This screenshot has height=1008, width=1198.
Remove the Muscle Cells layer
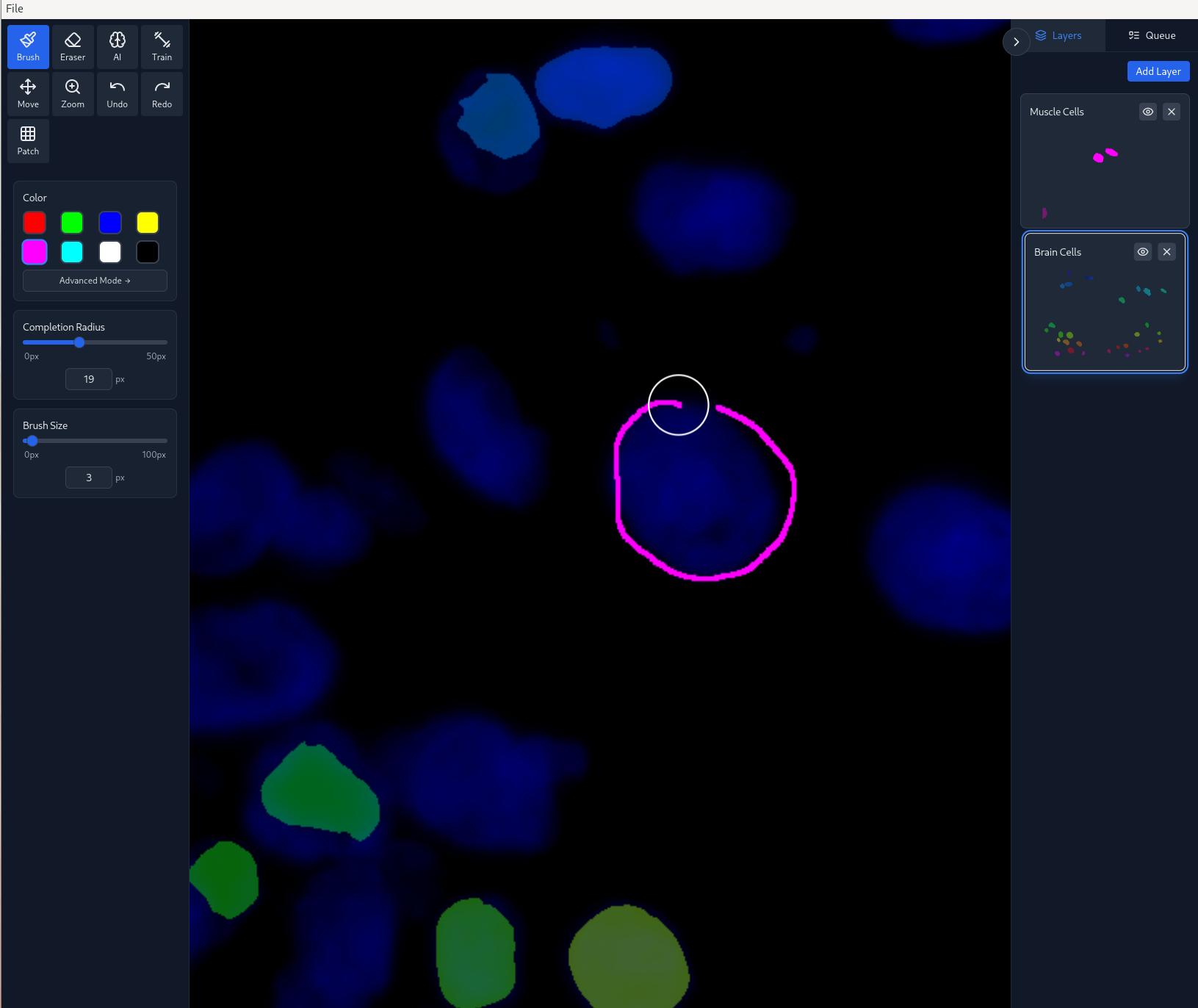point(1171,112)
